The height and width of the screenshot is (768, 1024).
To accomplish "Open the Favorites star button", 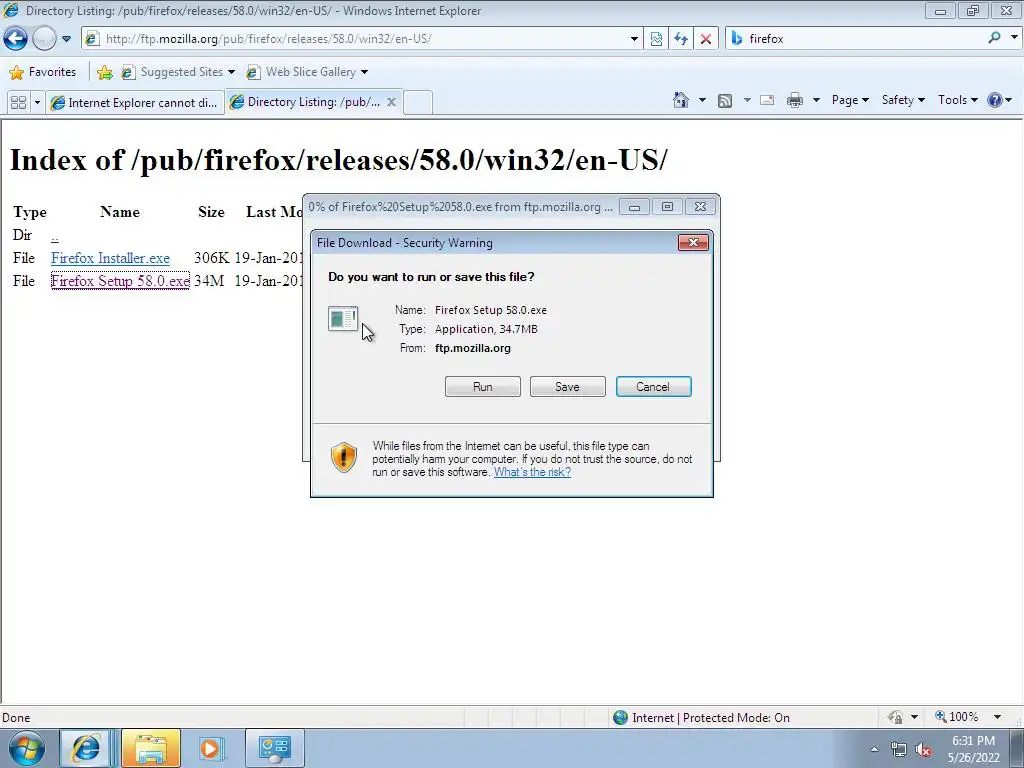I will (x=43, y=72).
